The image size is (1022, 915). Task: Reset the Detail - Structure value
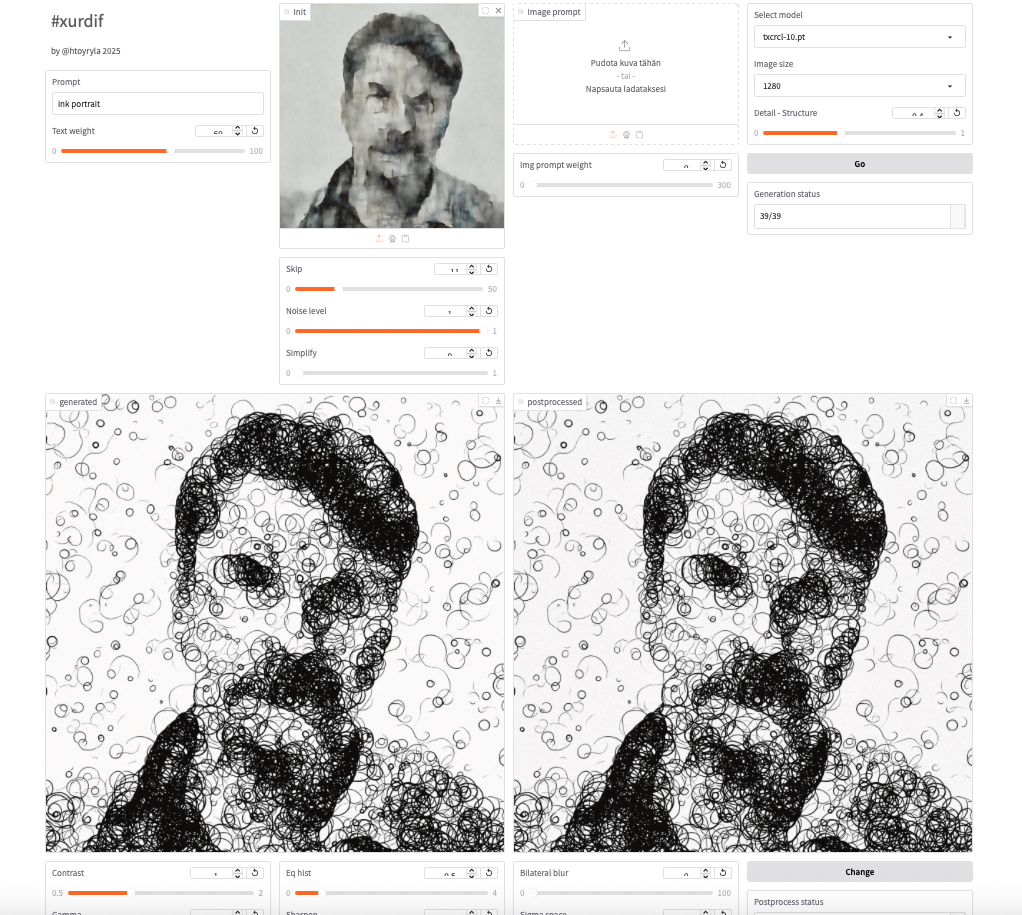tap(957, 113)
